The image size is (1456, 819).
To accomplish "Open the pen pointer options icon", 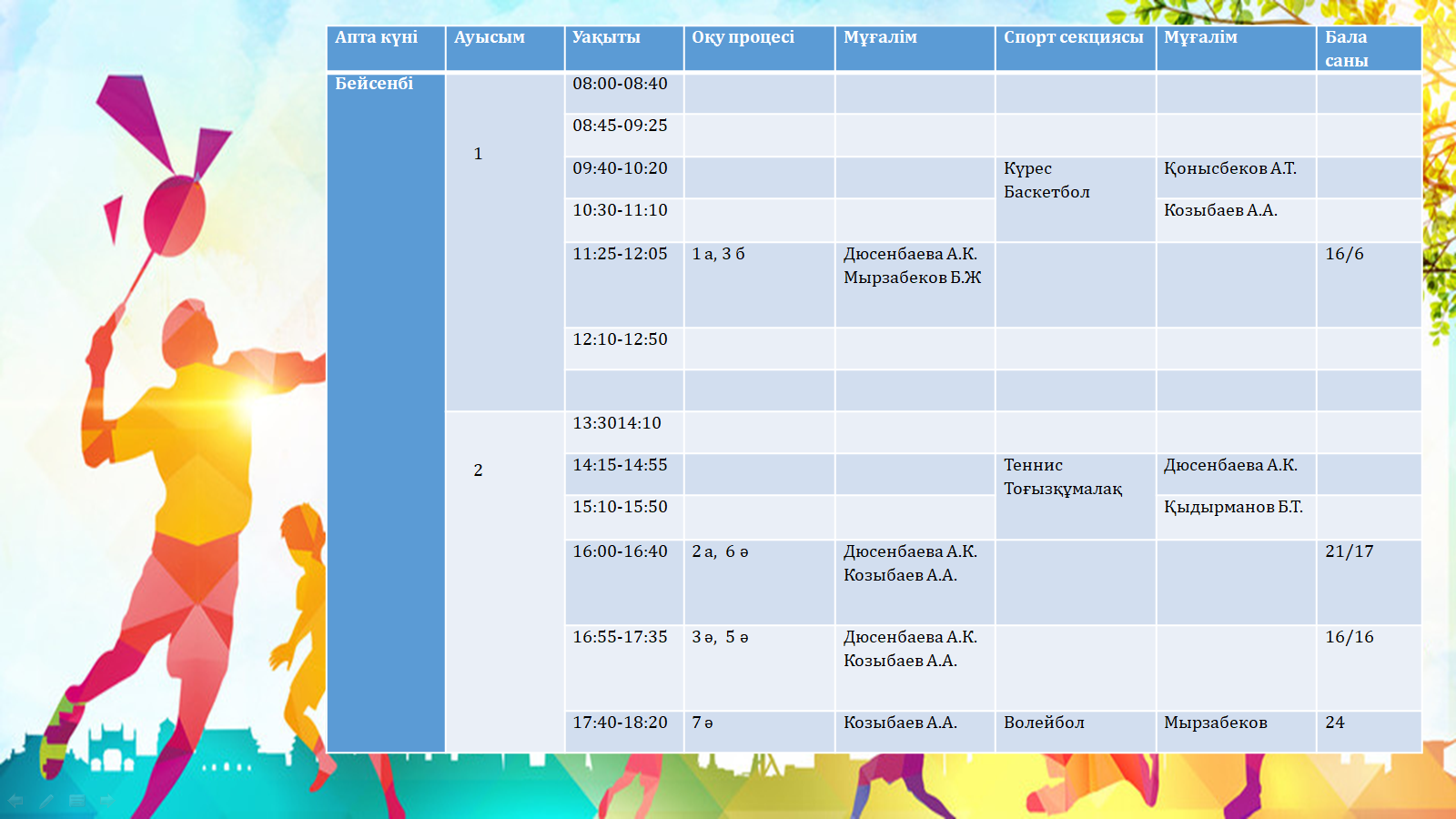I will [46, 801].
